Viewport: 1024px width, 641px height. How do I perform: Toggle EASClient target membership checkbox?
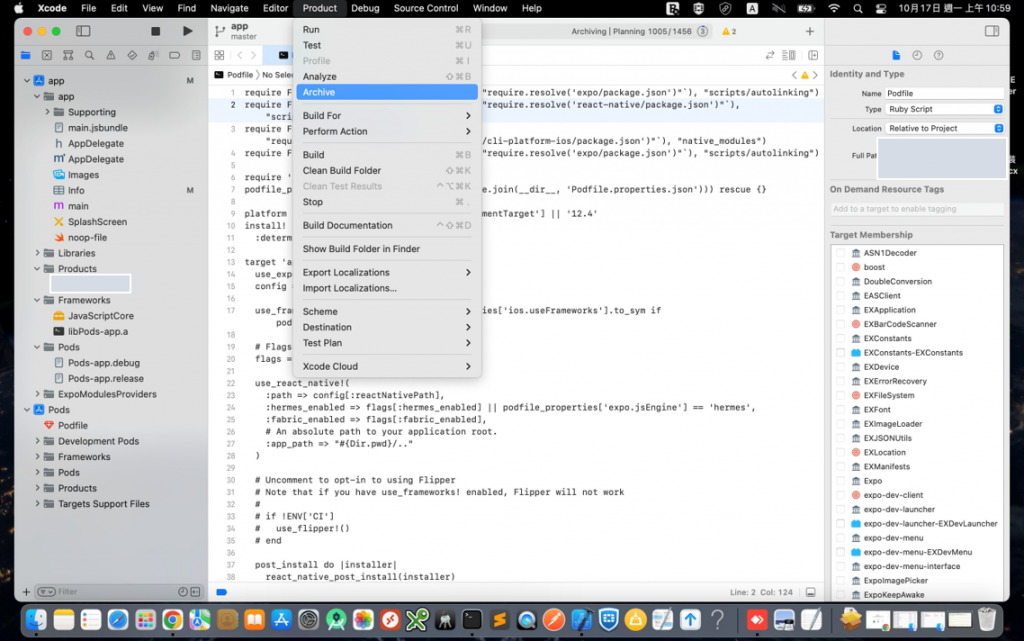tap(840, 296)
